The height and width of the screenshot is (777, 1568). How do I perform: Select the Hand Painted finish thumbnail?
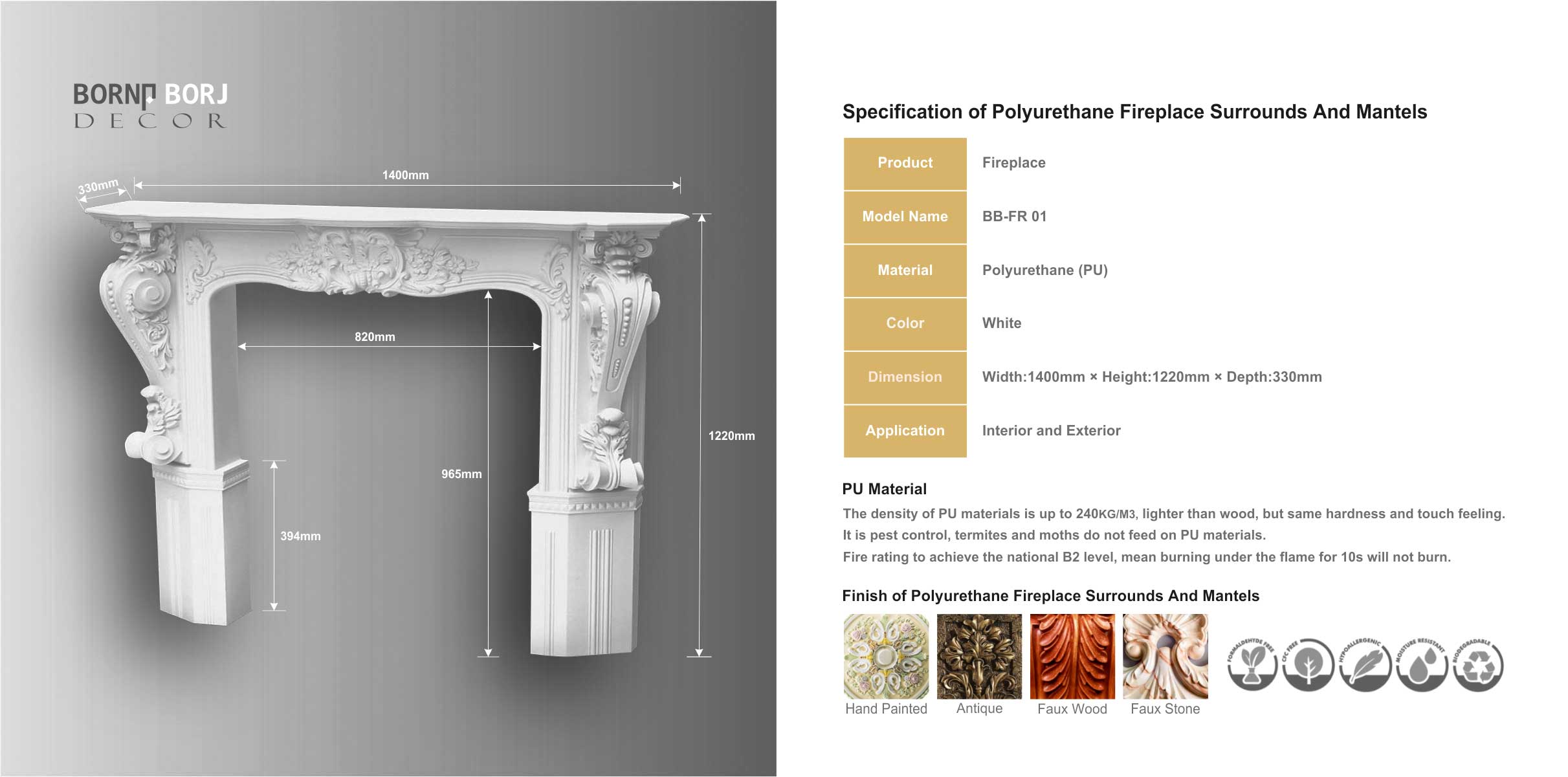click(x=886, y=656)
